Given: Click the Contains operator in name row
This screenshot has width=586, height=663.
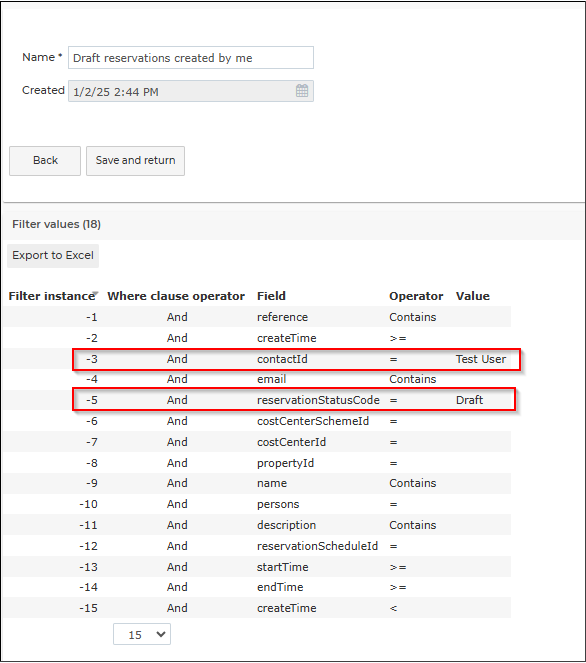Looking at the screenshot, I should pyautogui.click(x=412, y=483).
